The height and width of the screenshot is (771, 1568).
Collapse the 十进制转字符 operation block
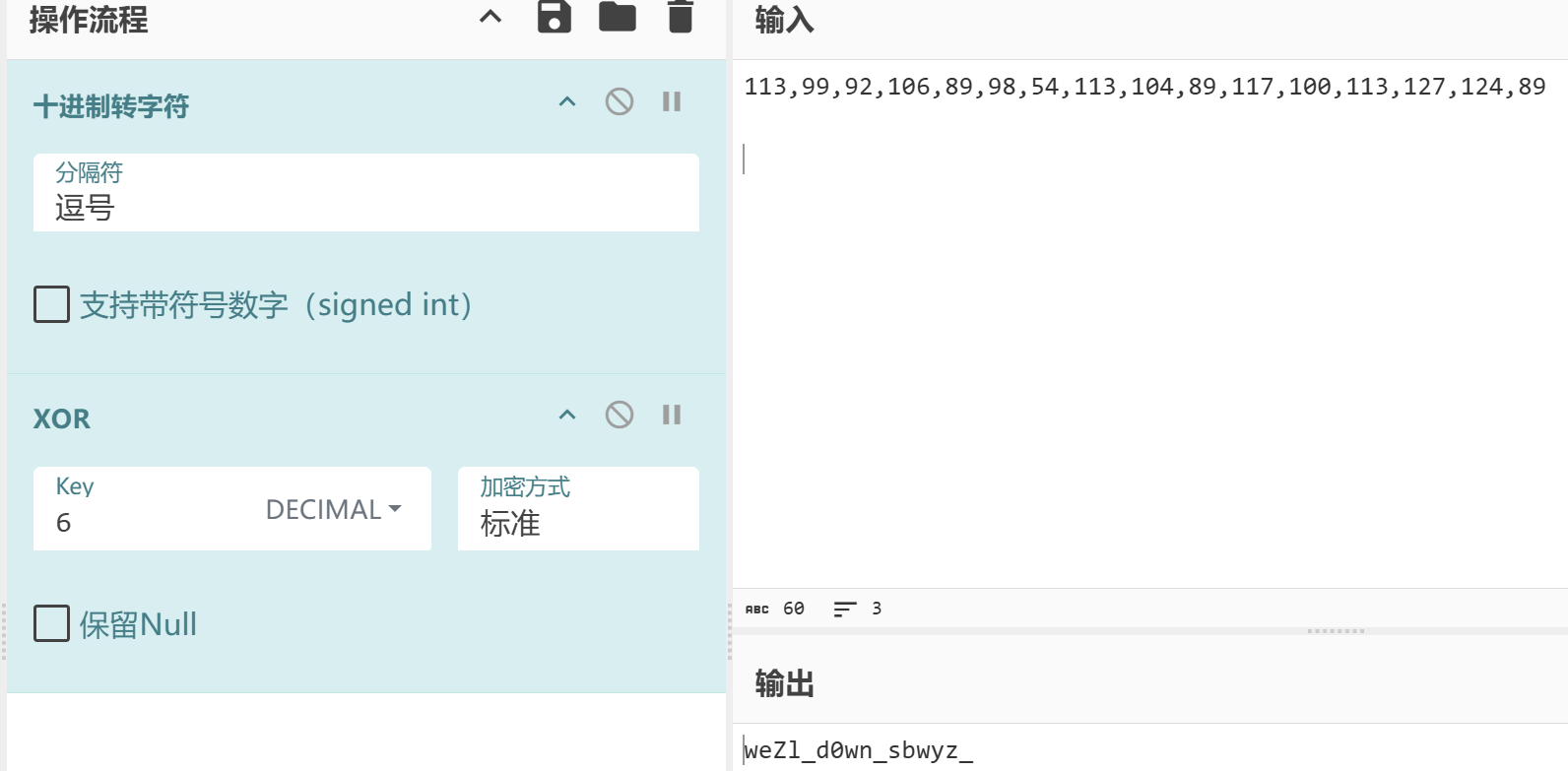point(567,101)
